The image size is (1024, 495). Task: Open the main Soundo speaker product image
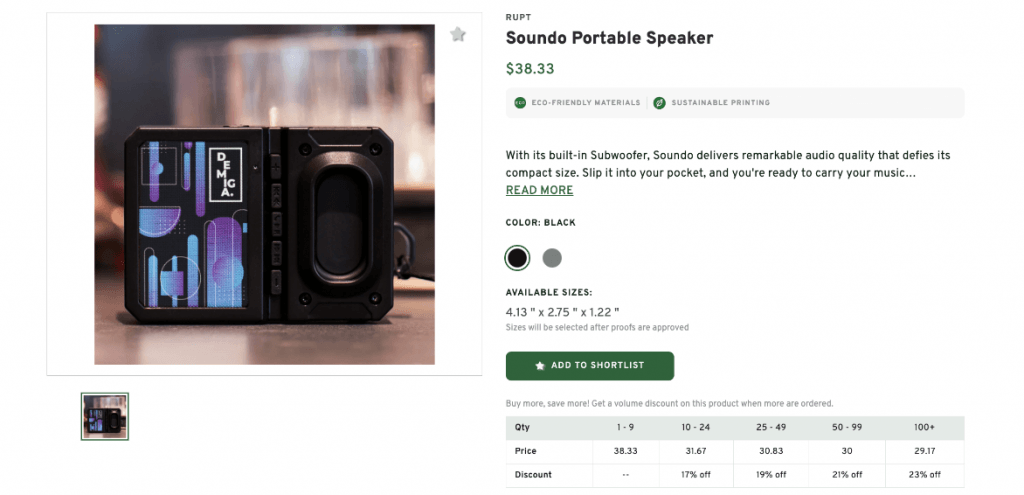(264, 194)
